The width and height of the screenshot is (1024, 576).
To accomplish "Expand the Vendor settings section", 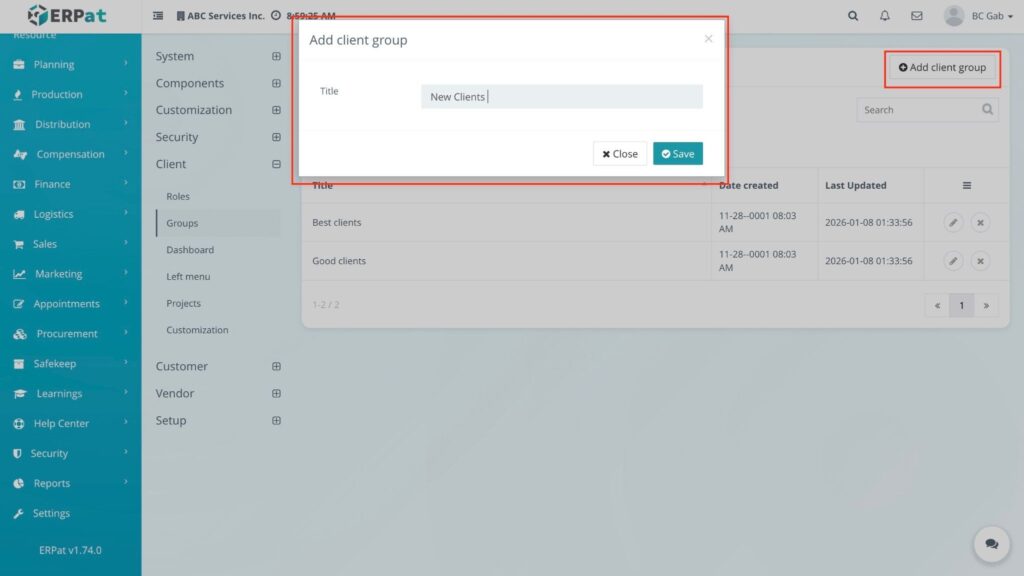I will 276,394.
